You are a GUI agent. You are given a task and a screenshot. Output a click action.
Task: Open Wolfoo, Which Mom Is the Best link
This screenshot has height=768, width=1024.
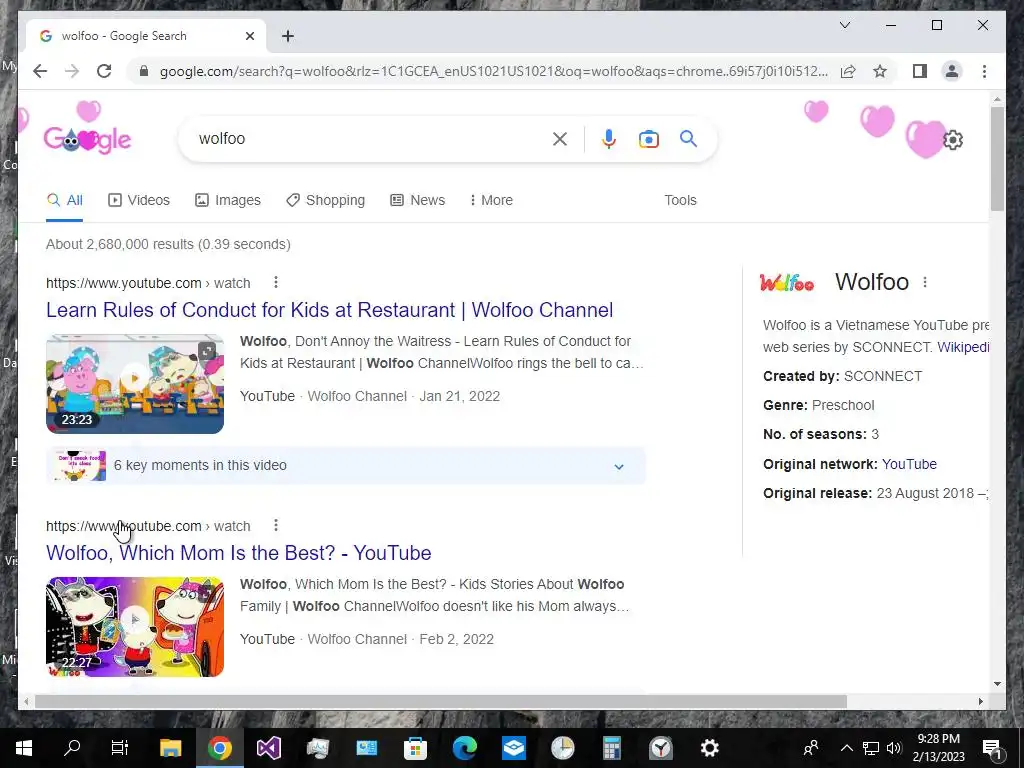[238, 552]
